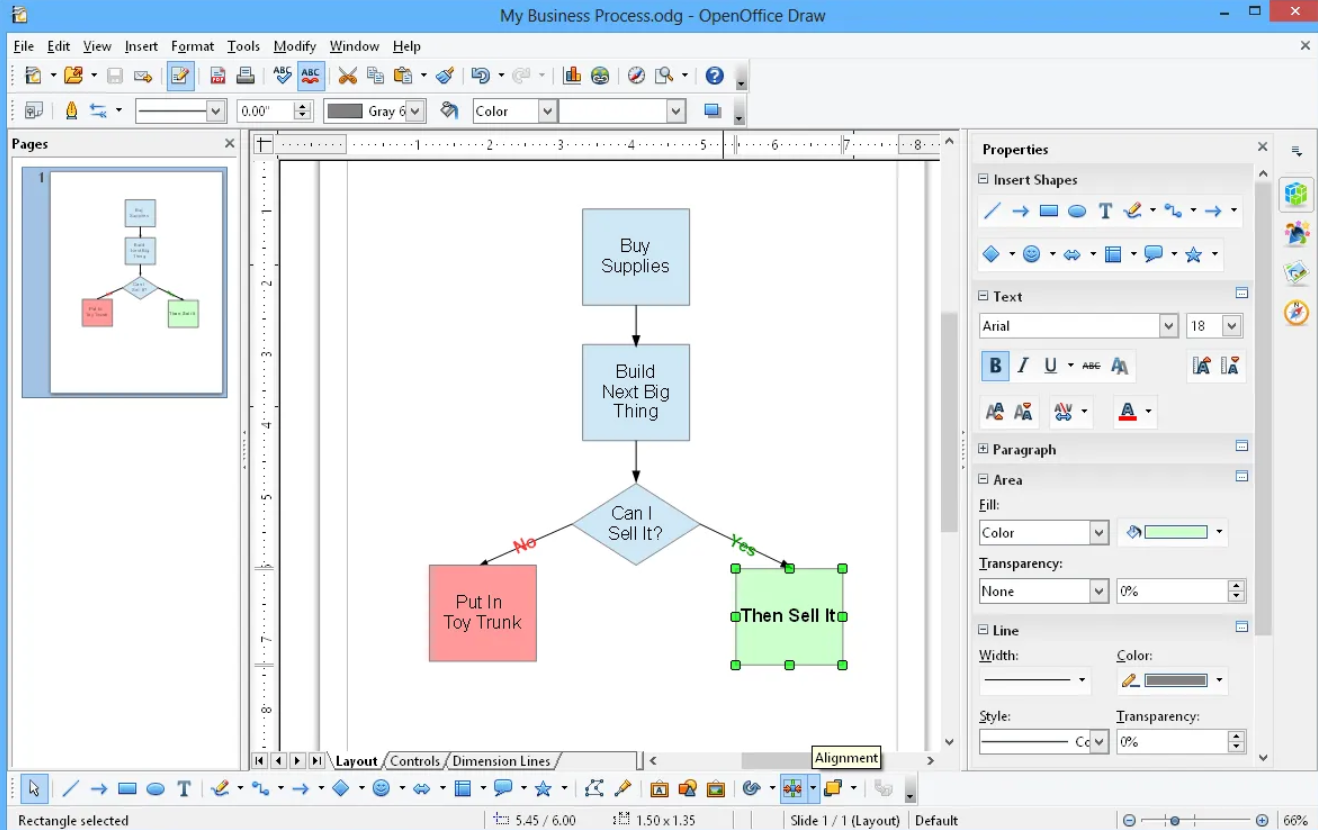This screenshot has height=830, width=1318.
Task: Toggle Bold in the Text panel
Action: tap(995, 366)
